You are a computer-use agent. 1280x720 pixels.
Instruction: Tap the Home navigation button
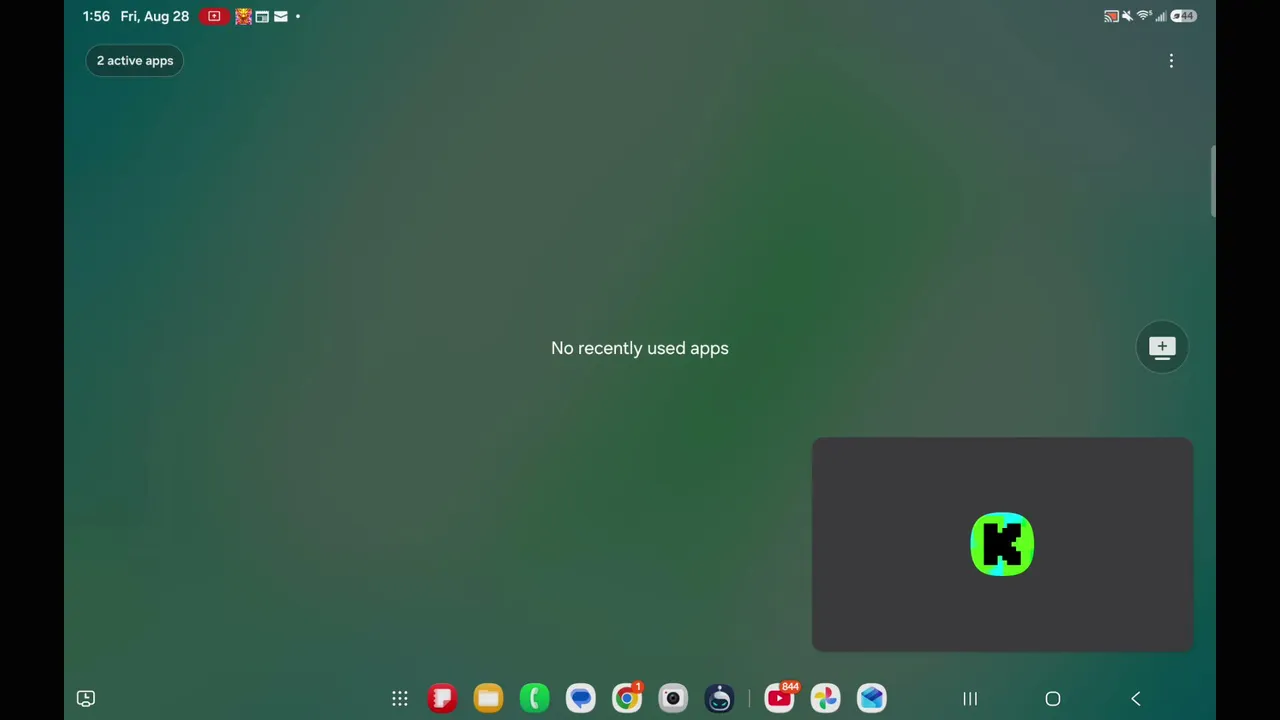1053,699
